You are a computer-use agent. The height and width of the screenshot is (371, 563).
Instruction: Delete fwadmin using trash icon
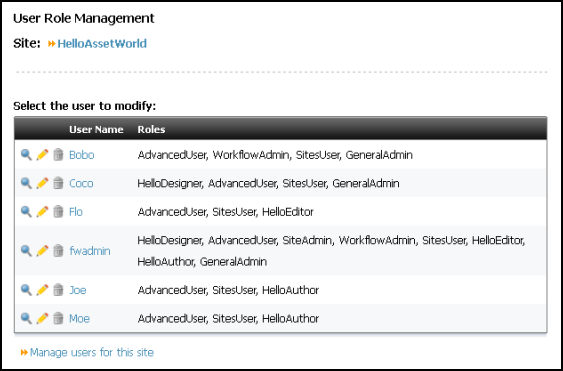point(58,251)
